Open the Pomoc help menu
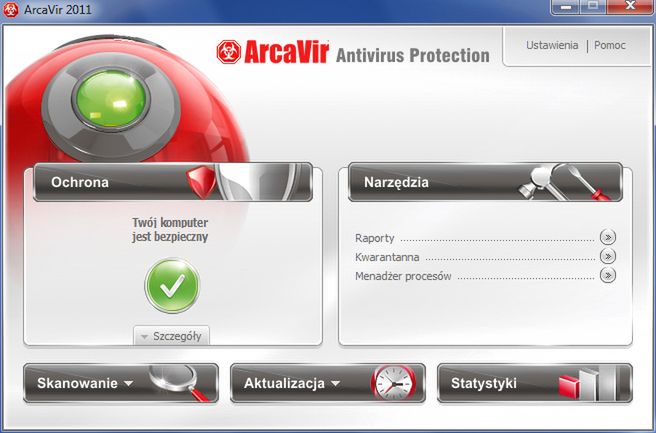656x433 pixels. tap(610, 45)
